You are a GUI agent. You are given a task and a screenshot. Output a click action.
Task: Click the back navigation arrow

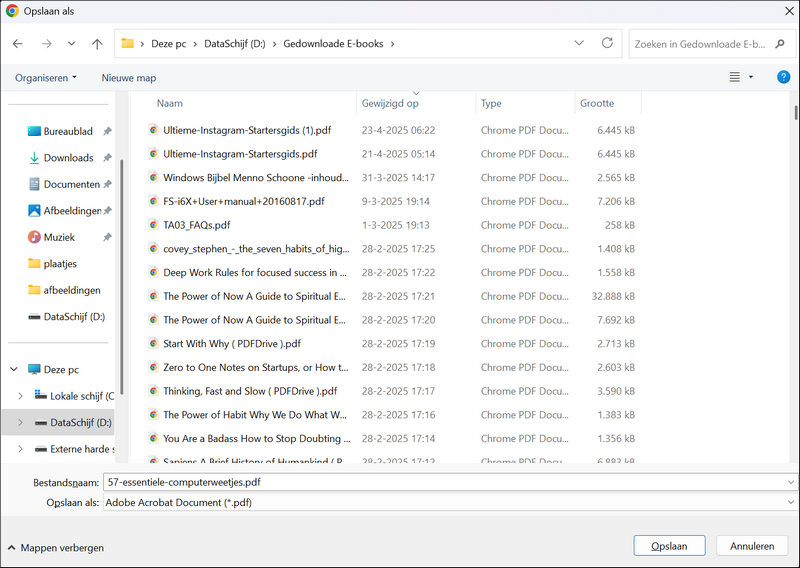coord(18,44)
